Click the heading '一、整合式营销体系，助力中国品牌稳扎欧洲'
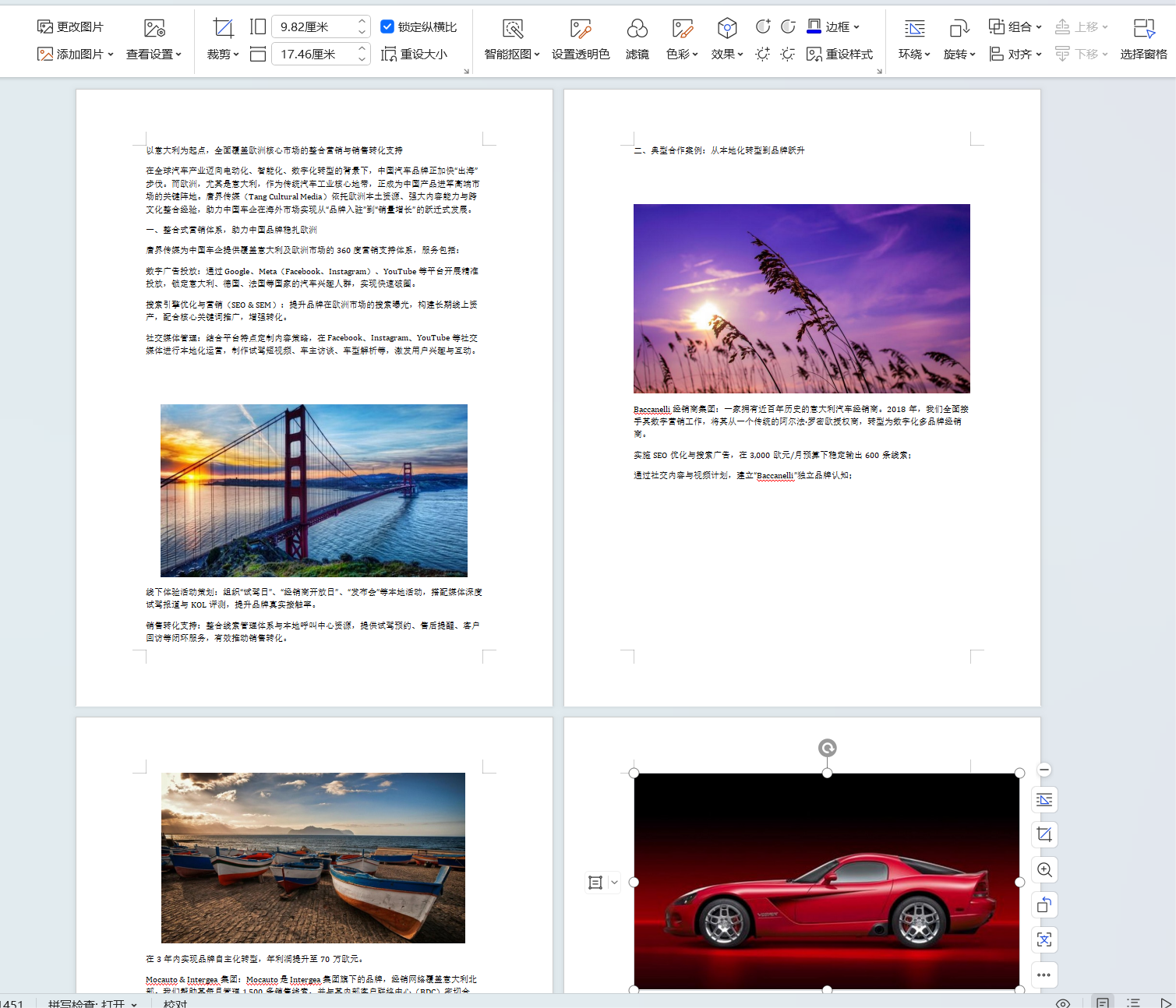The image size is (1176, 1008). click(231, 230)
